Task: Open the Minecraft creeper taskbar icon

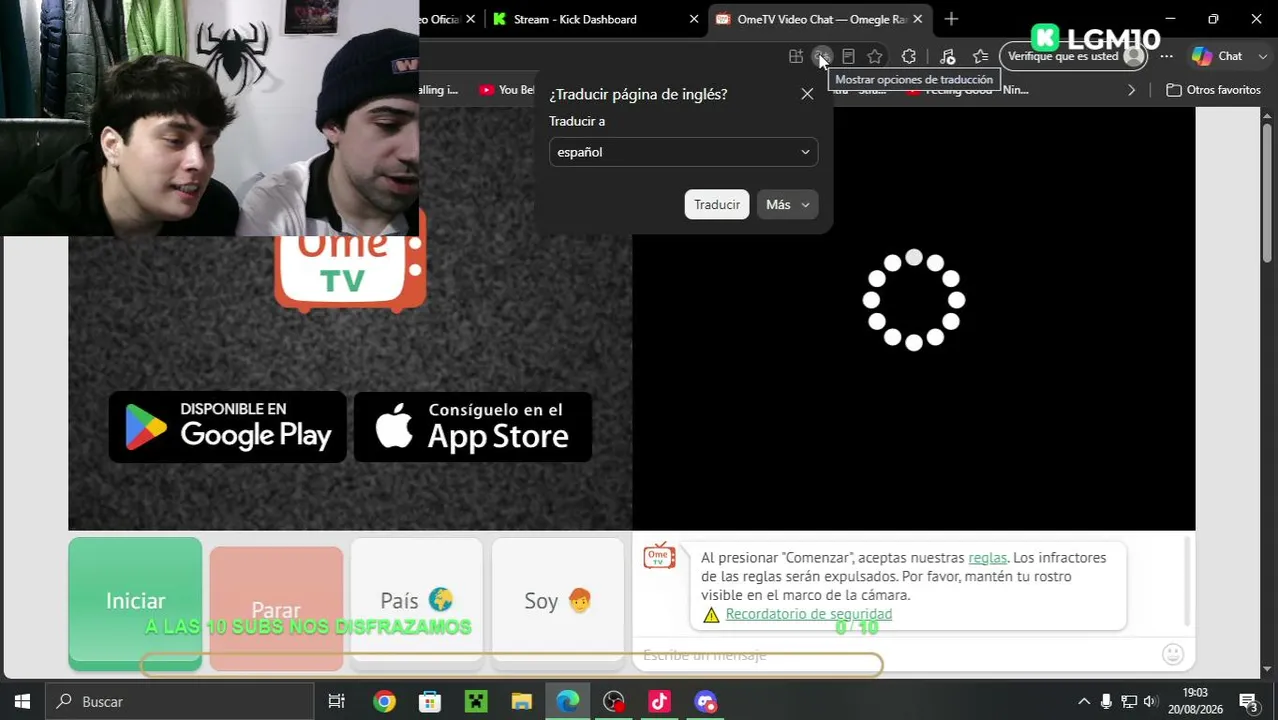Action: [x=476, y=702]
